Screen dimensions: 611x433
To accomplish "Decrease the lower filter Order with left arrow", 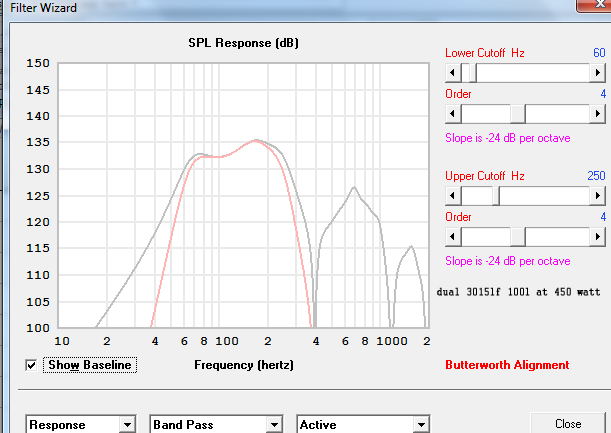I will (x=452, y=114).
